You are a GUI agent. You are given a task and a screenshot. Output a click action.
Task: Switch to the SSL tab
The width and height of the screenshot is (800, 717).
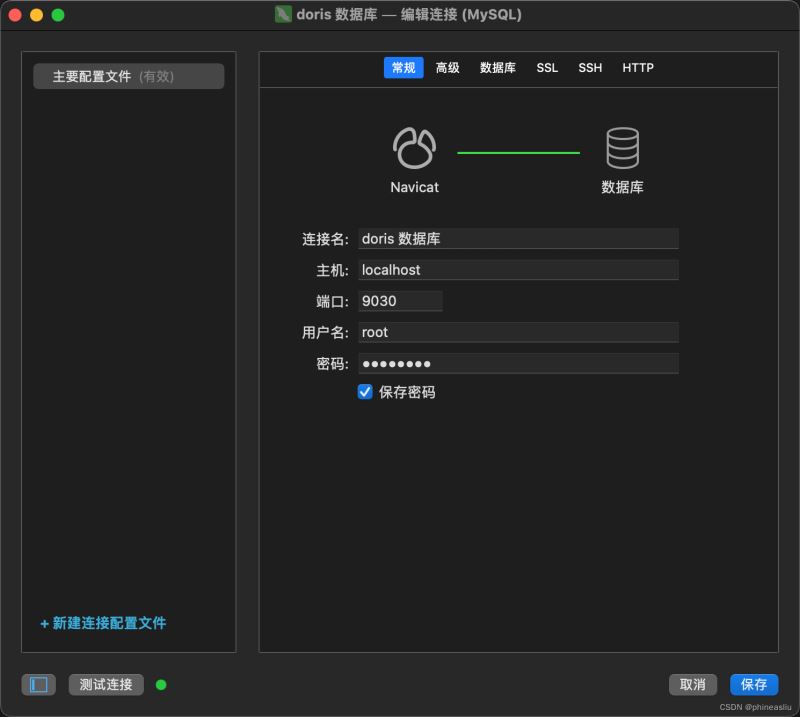tap(547, 67)
